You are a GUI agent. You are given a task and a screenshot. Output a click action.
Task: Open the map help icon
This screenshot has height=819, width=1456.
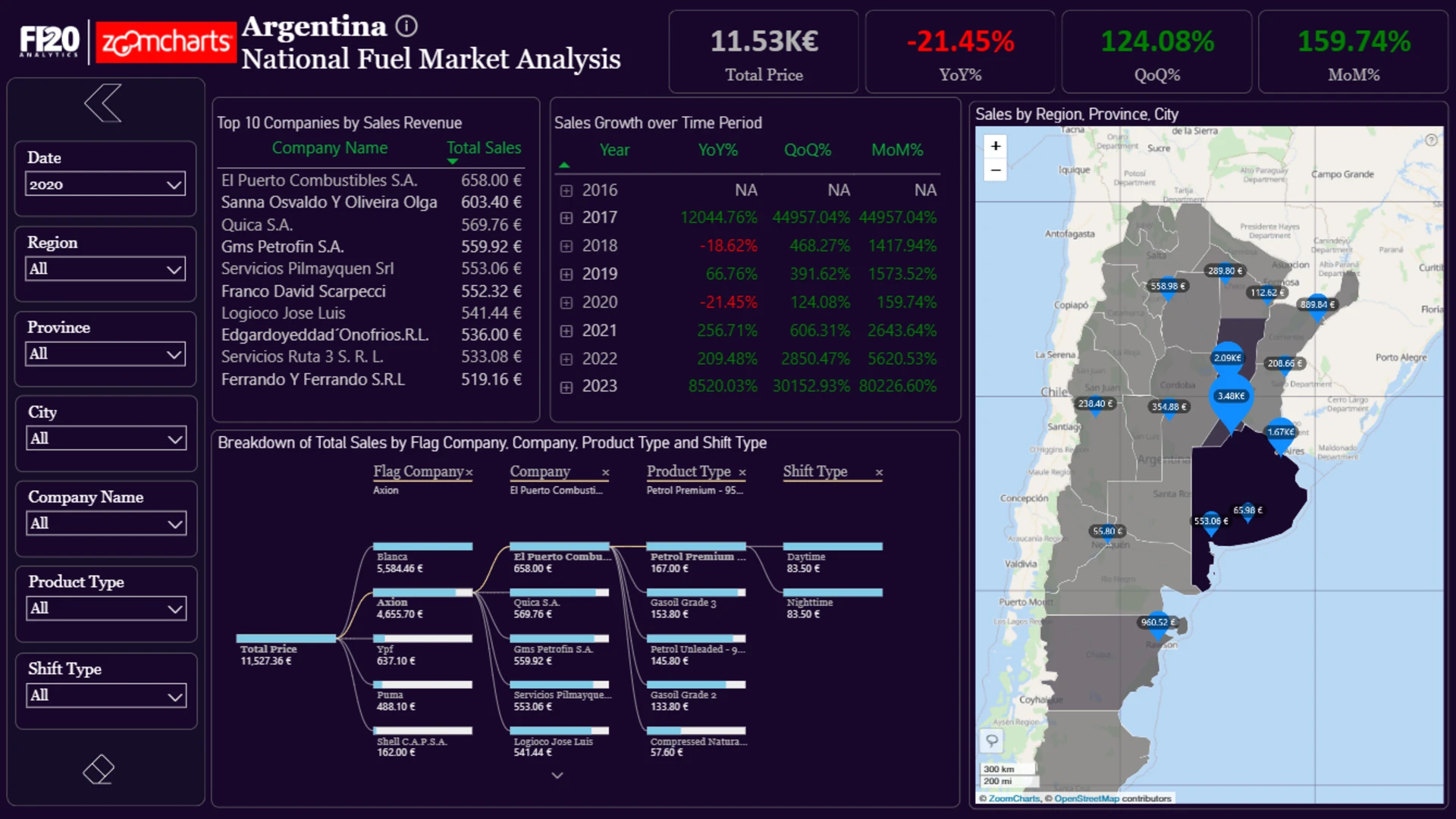pos(1431,140)
